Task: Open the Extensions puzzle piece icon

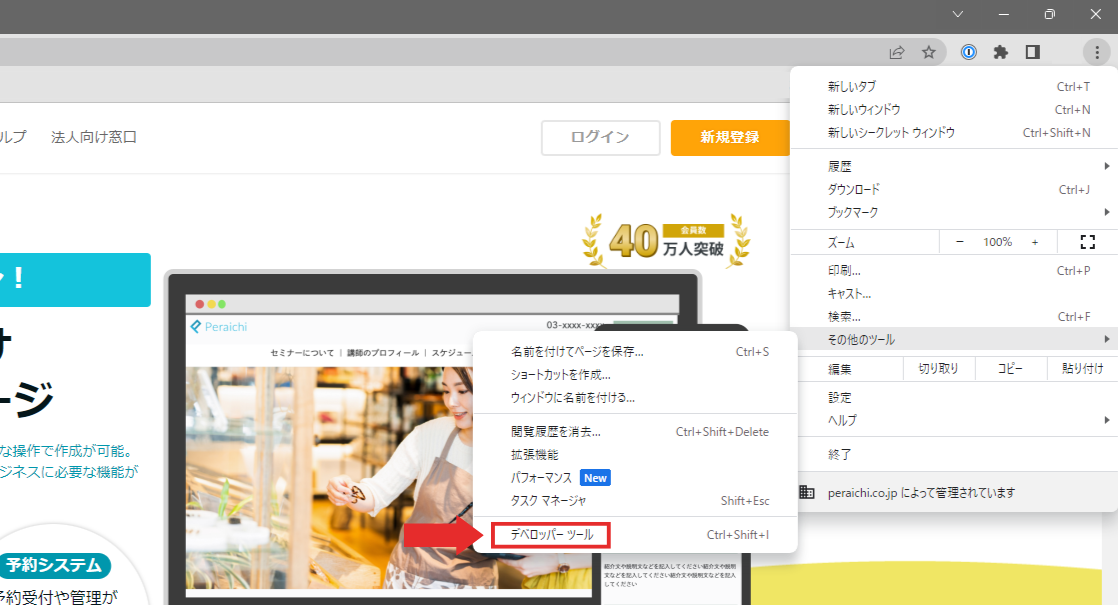Action: [x=1001, y=52]
